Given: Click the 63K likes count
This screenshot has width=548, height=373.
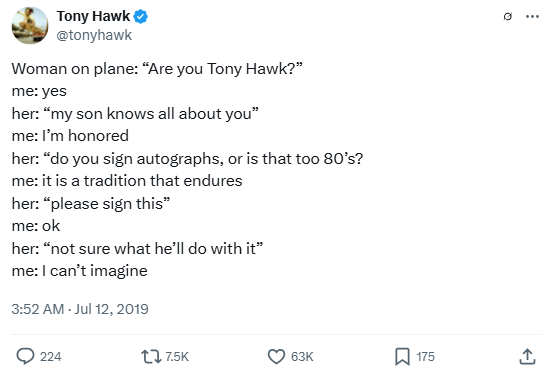Looking at the screenshot, I should click(x=302, y=357).
